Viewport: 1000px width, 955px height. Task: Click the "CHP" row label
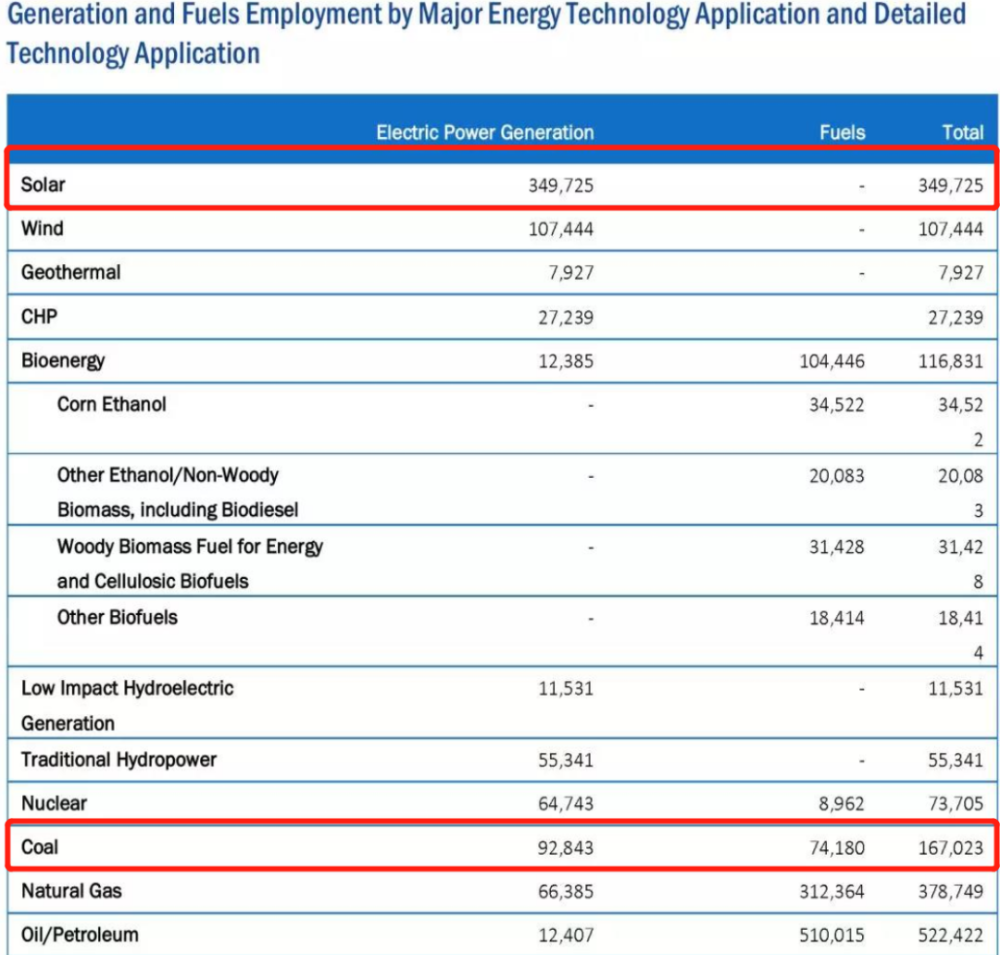[x=39, y=316]
